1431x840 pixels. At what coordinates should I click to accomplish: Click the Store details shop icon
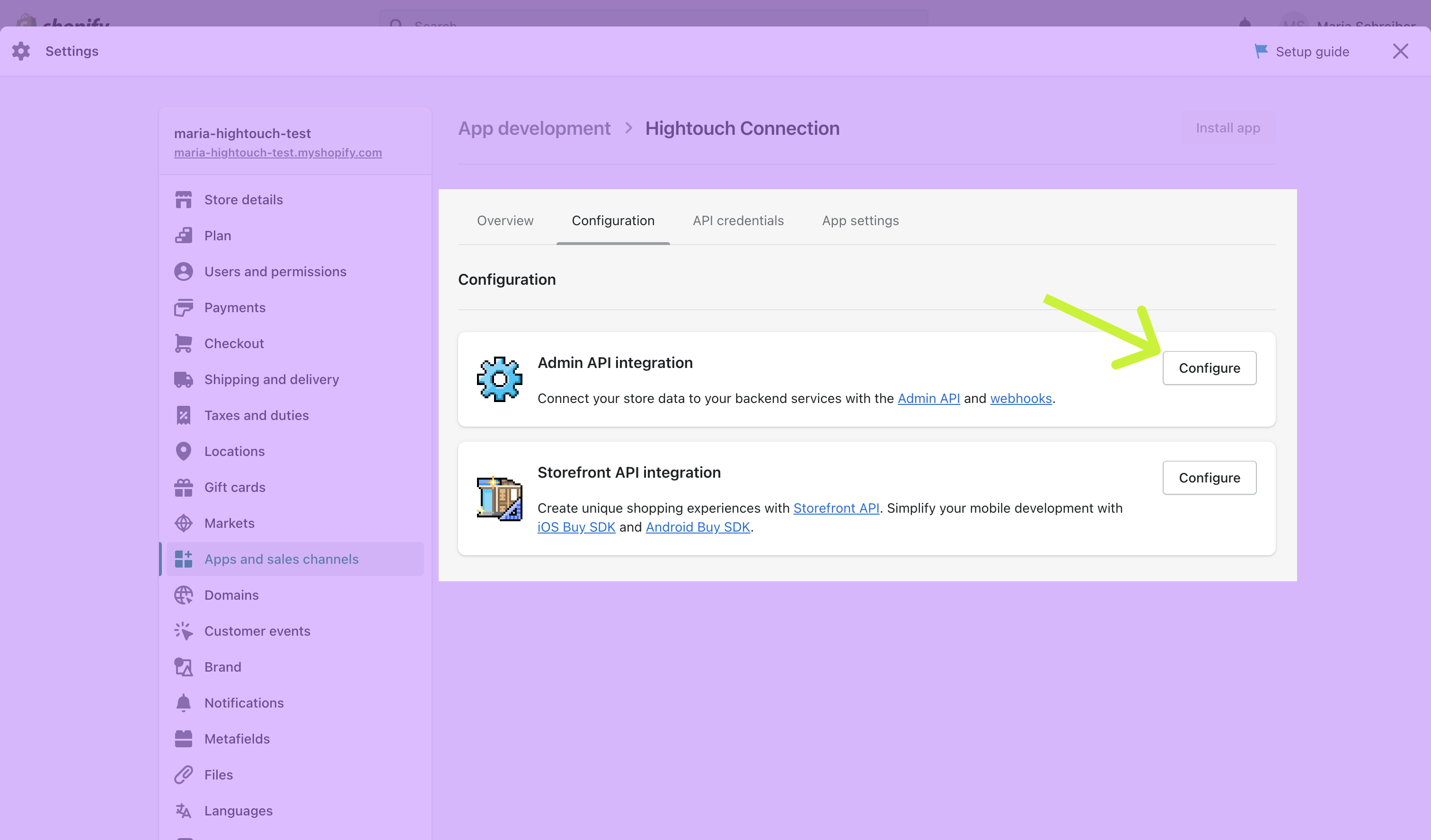click(184, 200)
